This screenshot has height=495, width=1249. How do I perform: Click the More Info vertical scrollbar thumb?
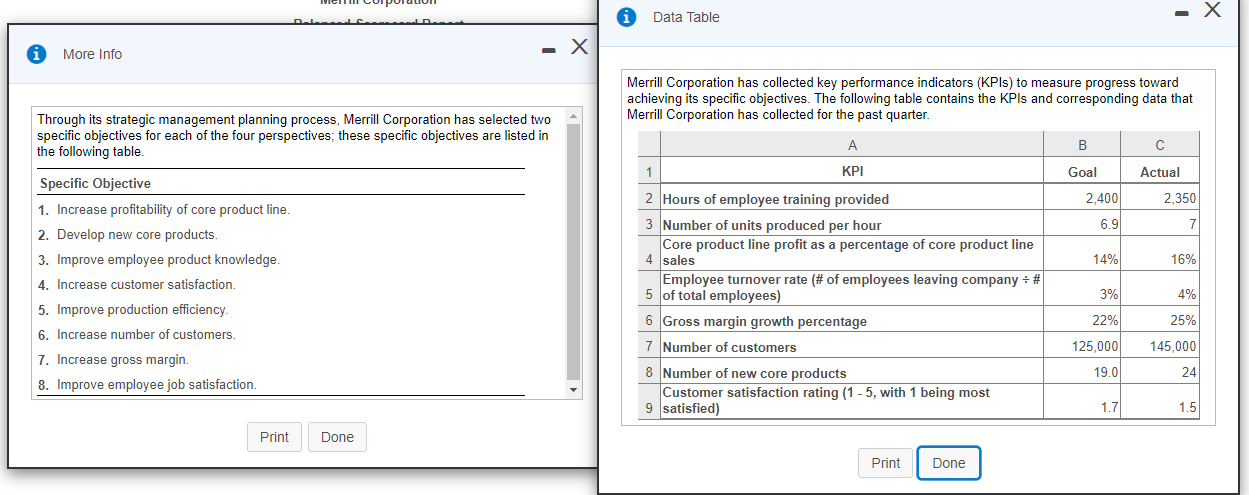pos(574,250)
